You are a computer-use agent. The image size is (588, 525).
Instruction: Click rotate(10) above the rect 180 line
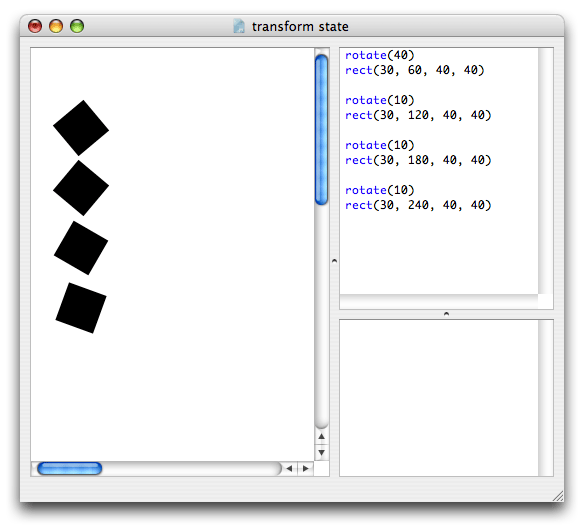click(x=380, y=145)
